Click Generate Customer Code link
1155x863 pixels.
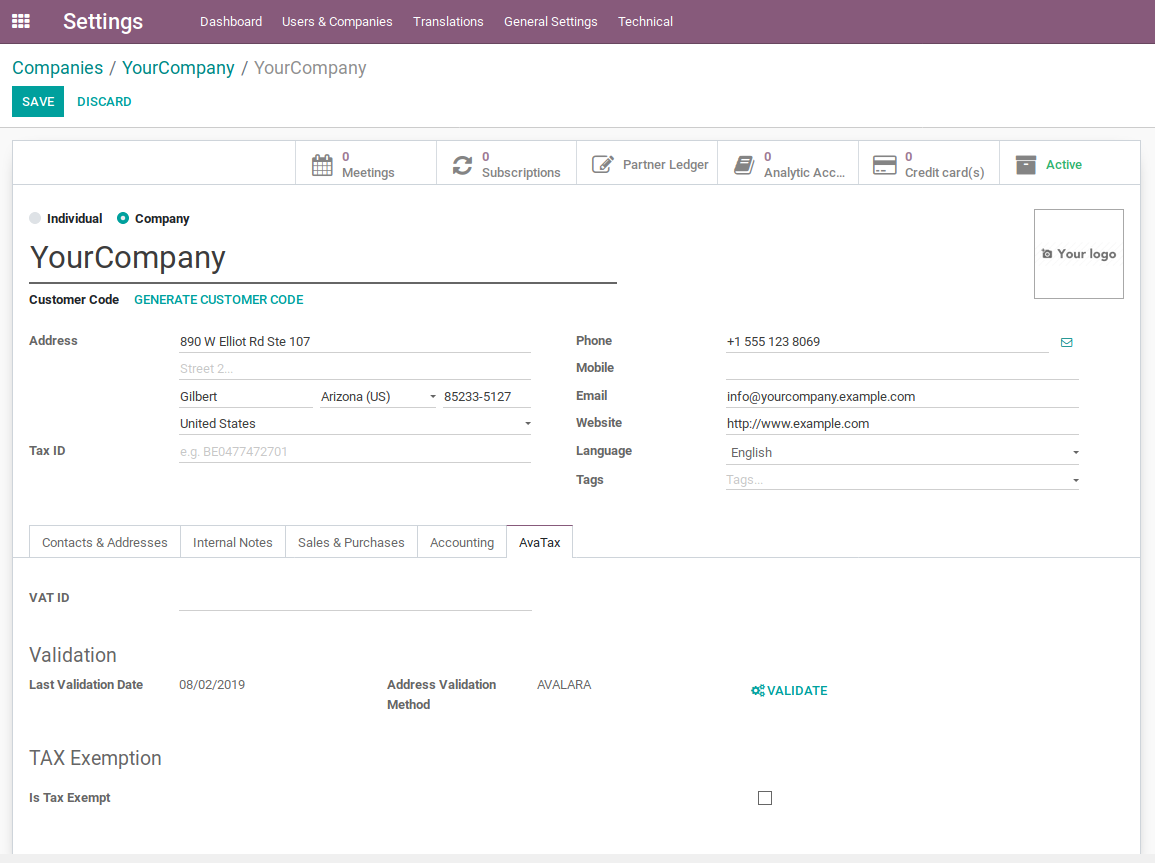219,300
